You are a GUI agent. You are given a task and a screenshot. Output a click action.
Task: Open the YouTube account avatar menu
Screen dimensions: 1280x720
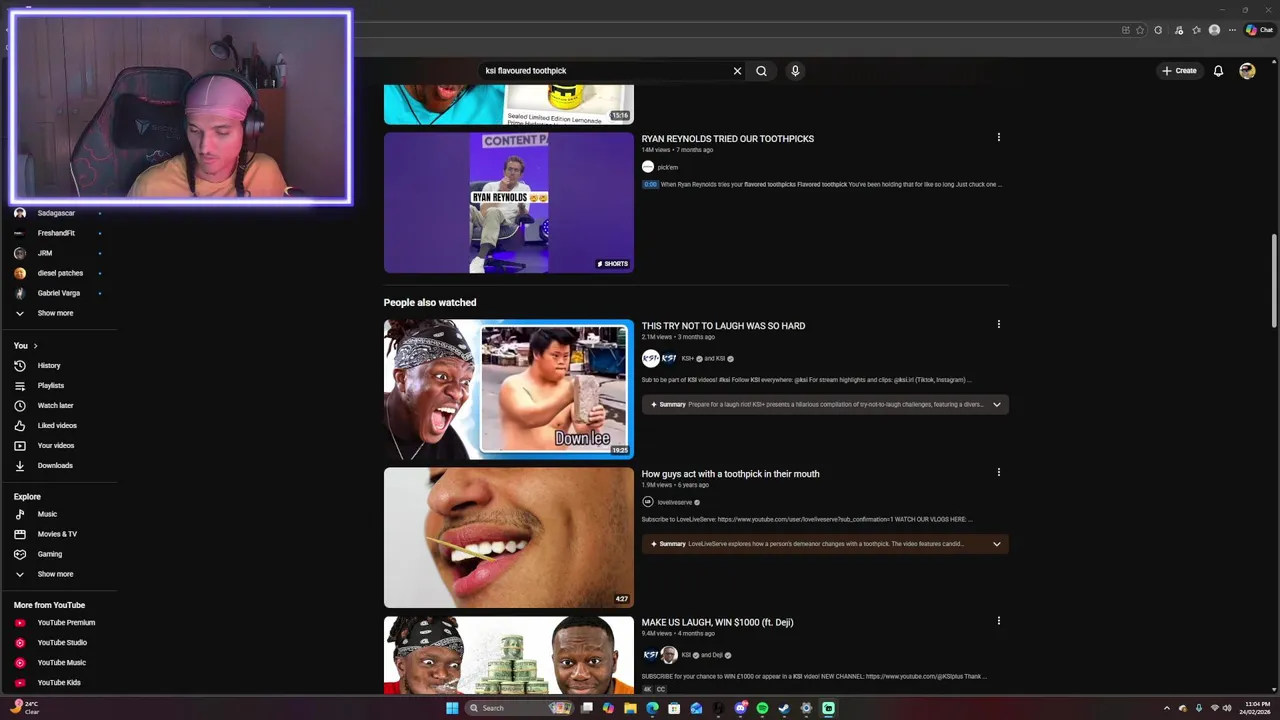(x=1247, y=71)
